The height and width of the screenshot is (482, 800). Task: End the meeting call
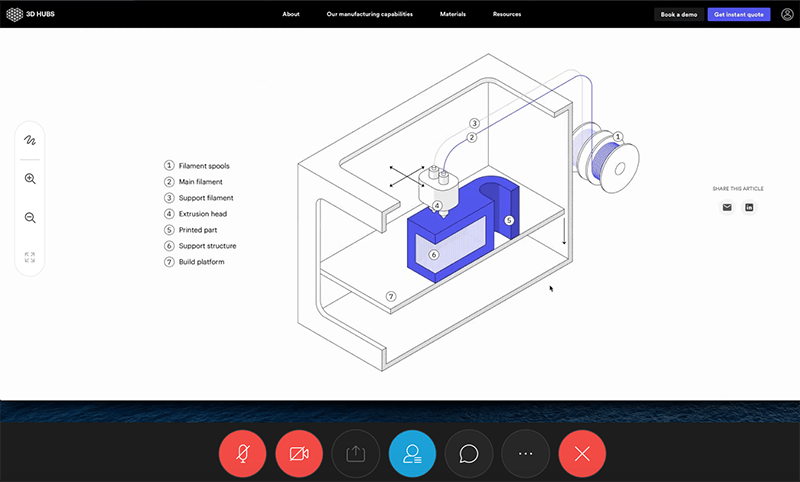[583, 453]
